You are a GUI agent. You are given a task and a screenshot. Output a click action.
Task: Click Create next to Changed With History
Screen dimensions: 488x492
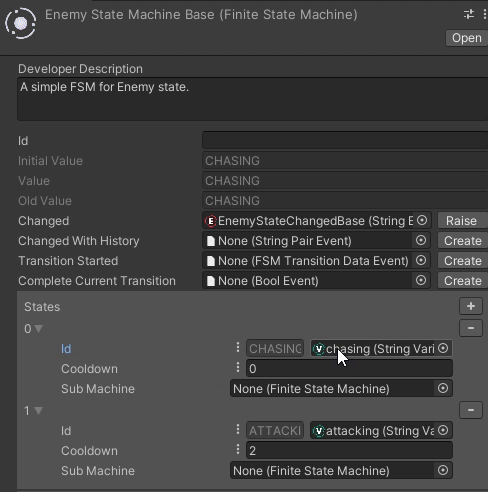click(x=463, y=241)
